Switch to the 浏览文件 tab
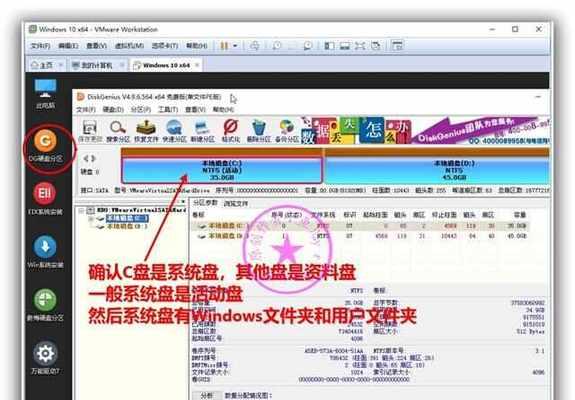Image resolution: width=575 pixels, height=400 pixels. coord(236,203)
